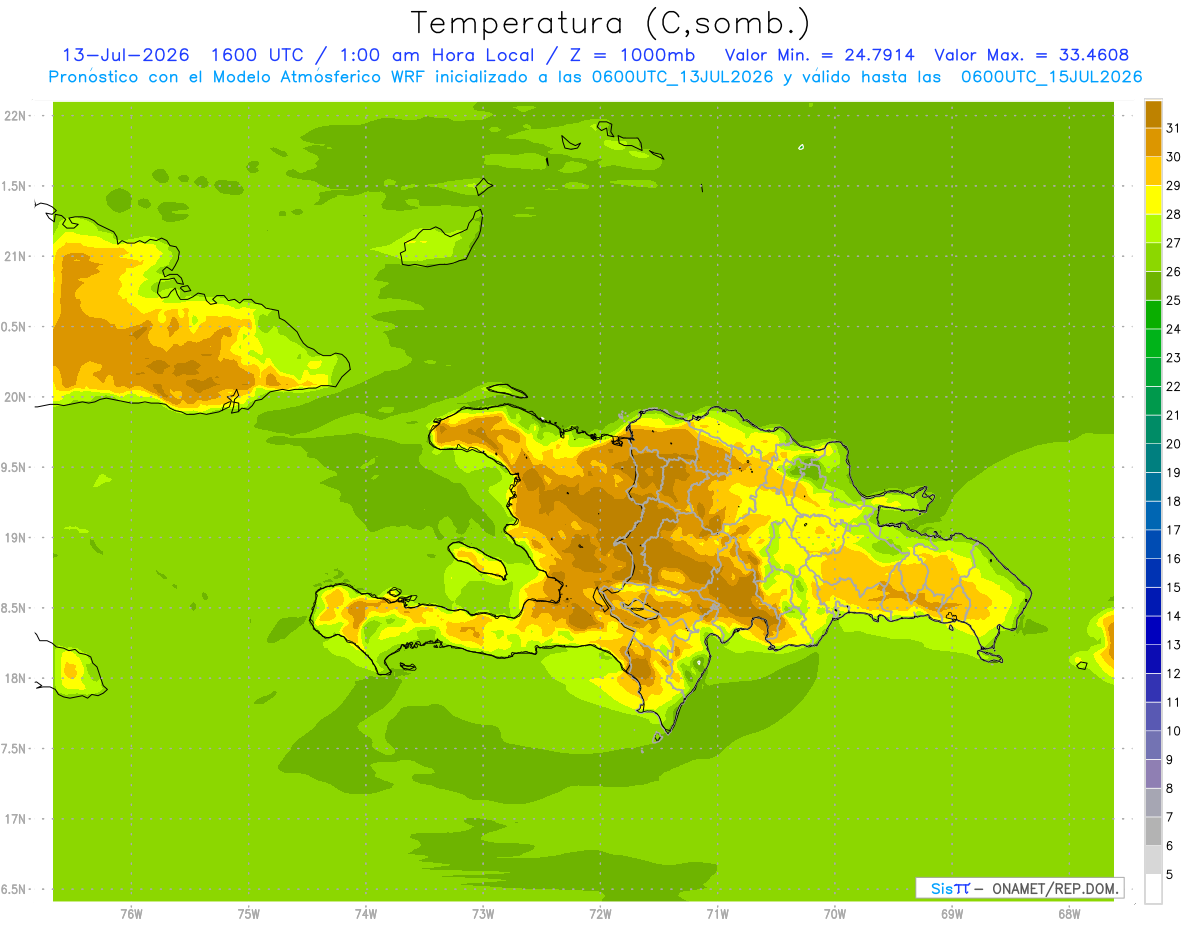
Task: Click the legend value 23
Action: [x=1174, y=358]
